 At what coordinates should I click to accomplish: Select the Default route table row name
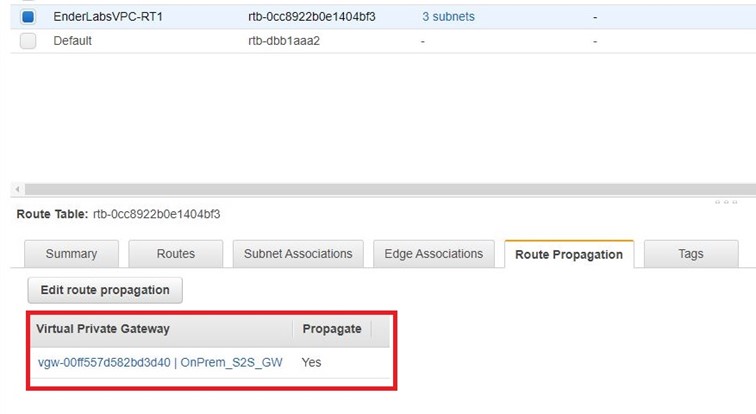pos(72,41)
